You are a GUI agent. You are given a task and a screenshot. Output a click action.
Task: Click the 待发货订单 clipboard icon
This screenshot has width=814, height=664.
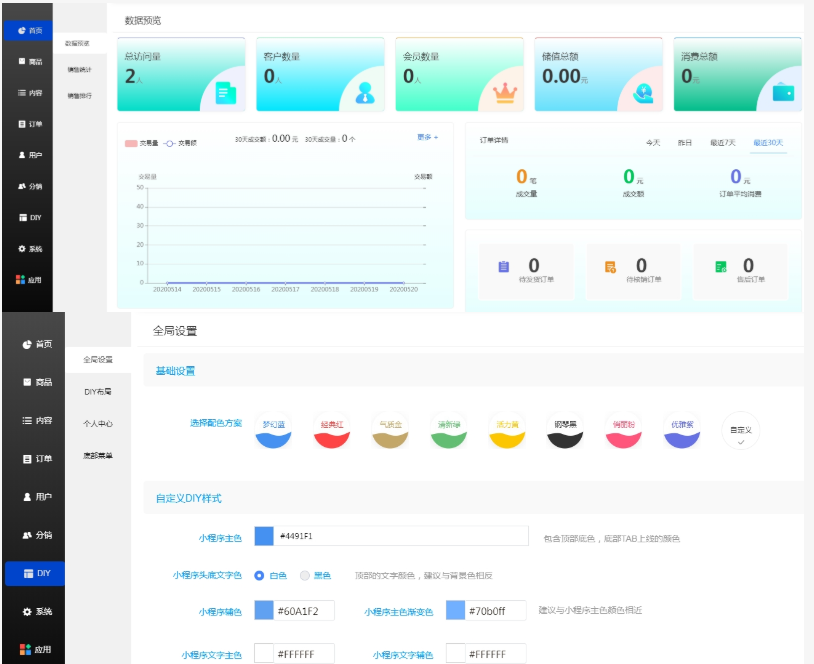pyautogui.click(x=503, y=267)
